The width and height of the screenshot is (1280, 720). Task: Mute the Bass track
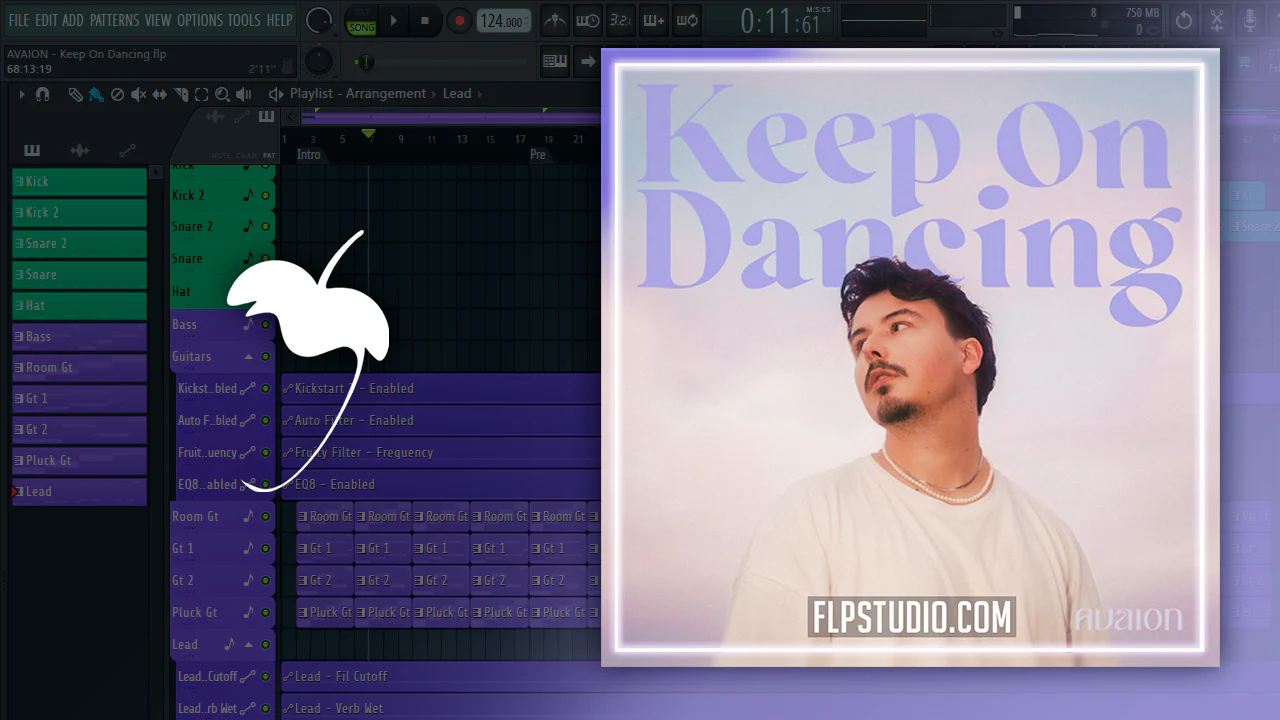click(x=266, y=325)
